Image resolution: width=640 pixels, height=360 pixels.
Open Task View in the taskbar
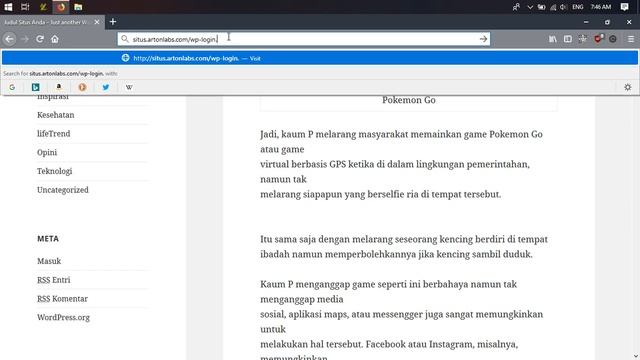coord(25,7)
